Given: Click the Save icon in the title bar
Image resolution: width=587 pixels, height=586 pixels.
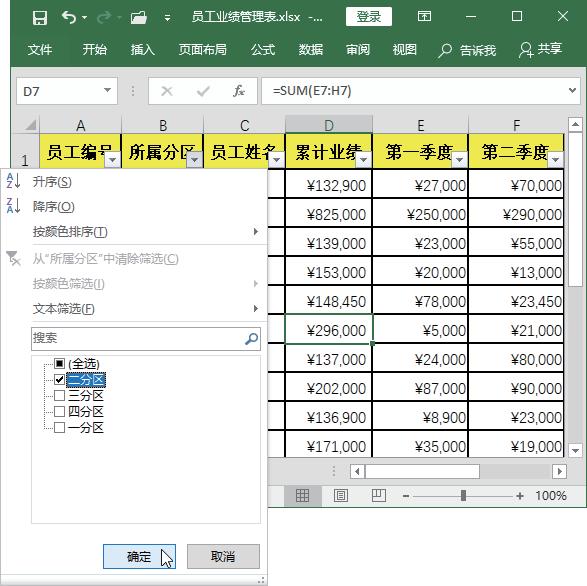Looking at the screenshot, I should pyautogui.click(x=40, y=17).
